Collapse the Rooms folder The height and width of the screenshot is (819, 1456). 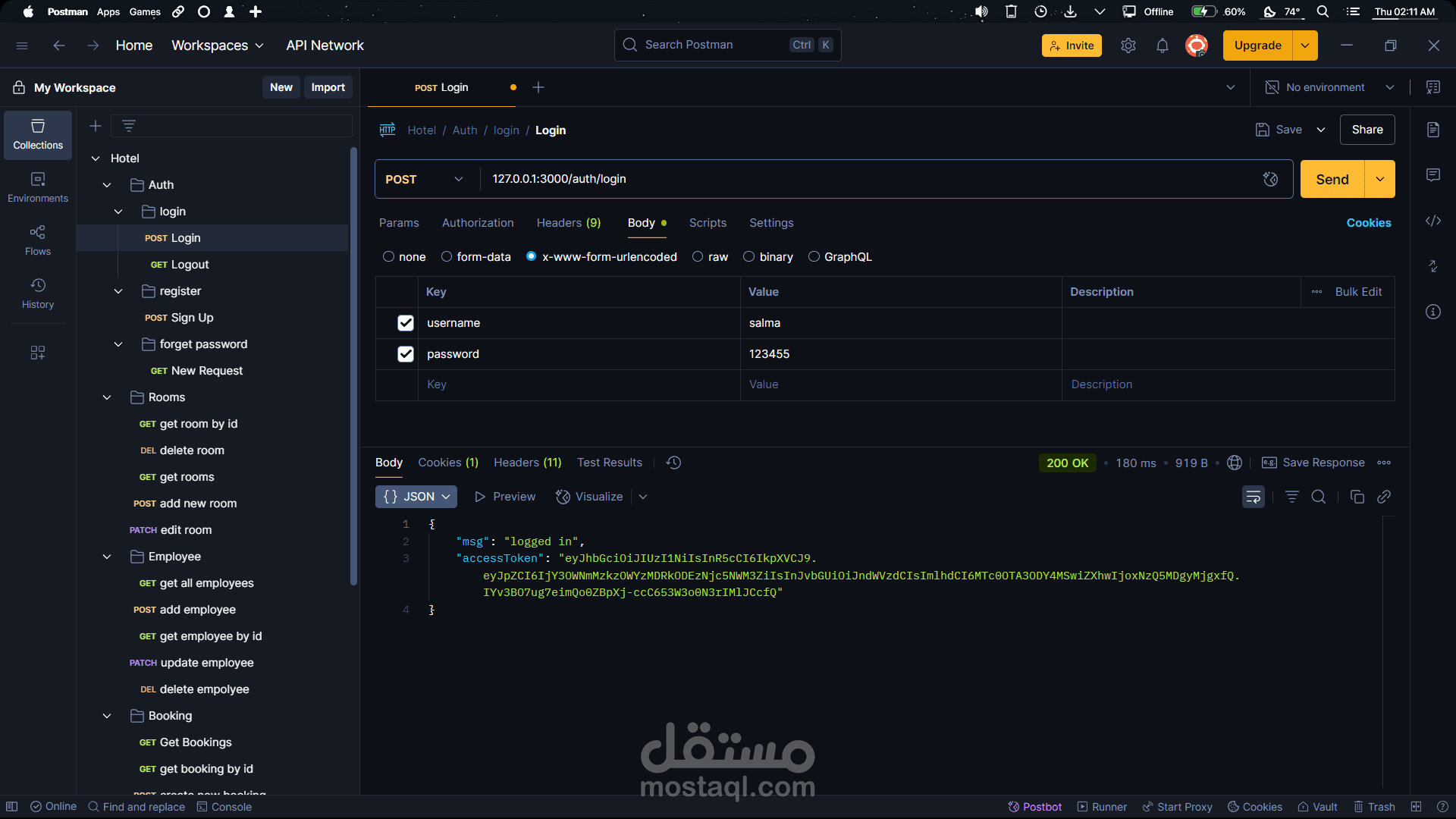[x=107, y=397]
